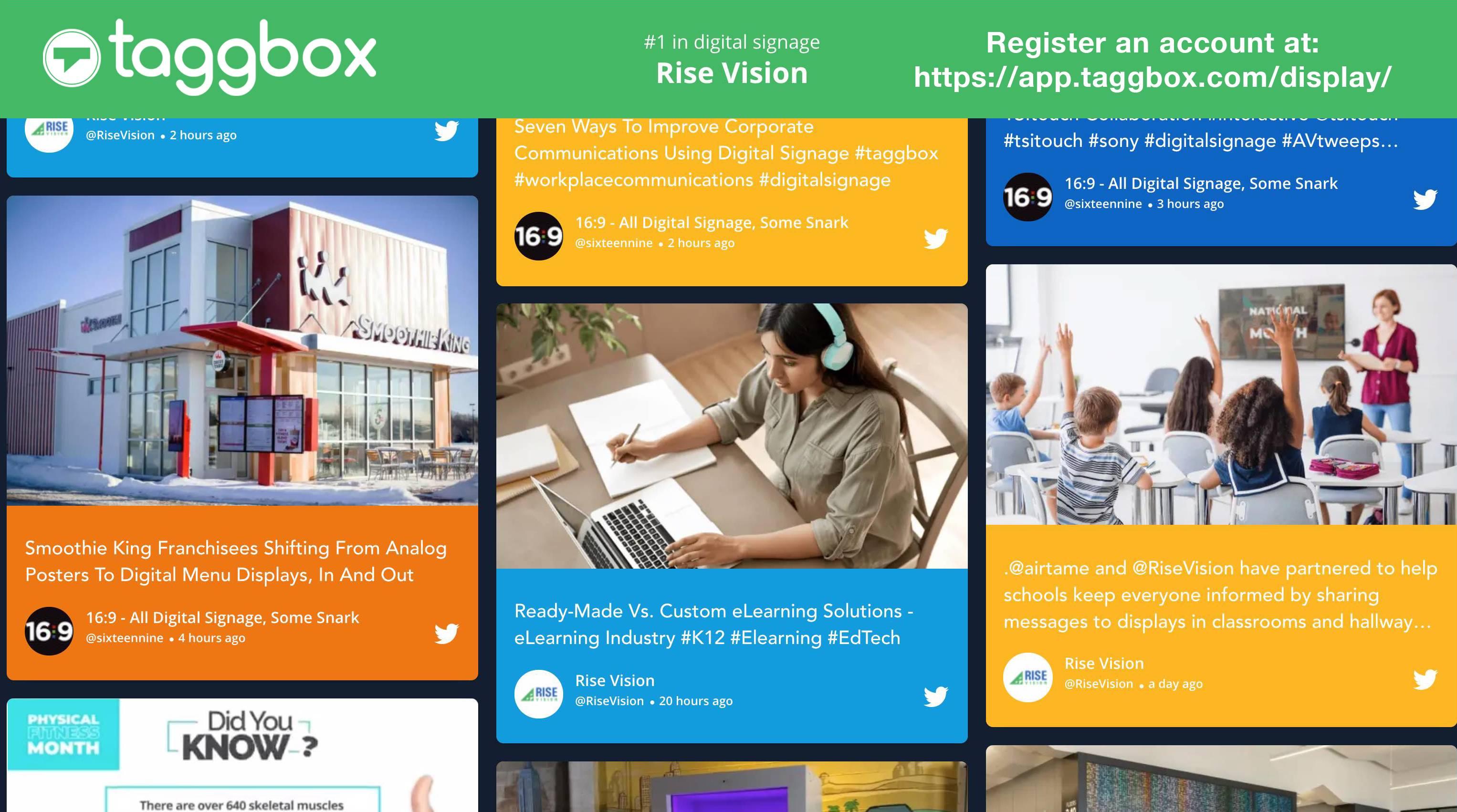Click 16:9 avatar on the Seven Ways card
1457x812 pixels.
click(x=538, y=236)
